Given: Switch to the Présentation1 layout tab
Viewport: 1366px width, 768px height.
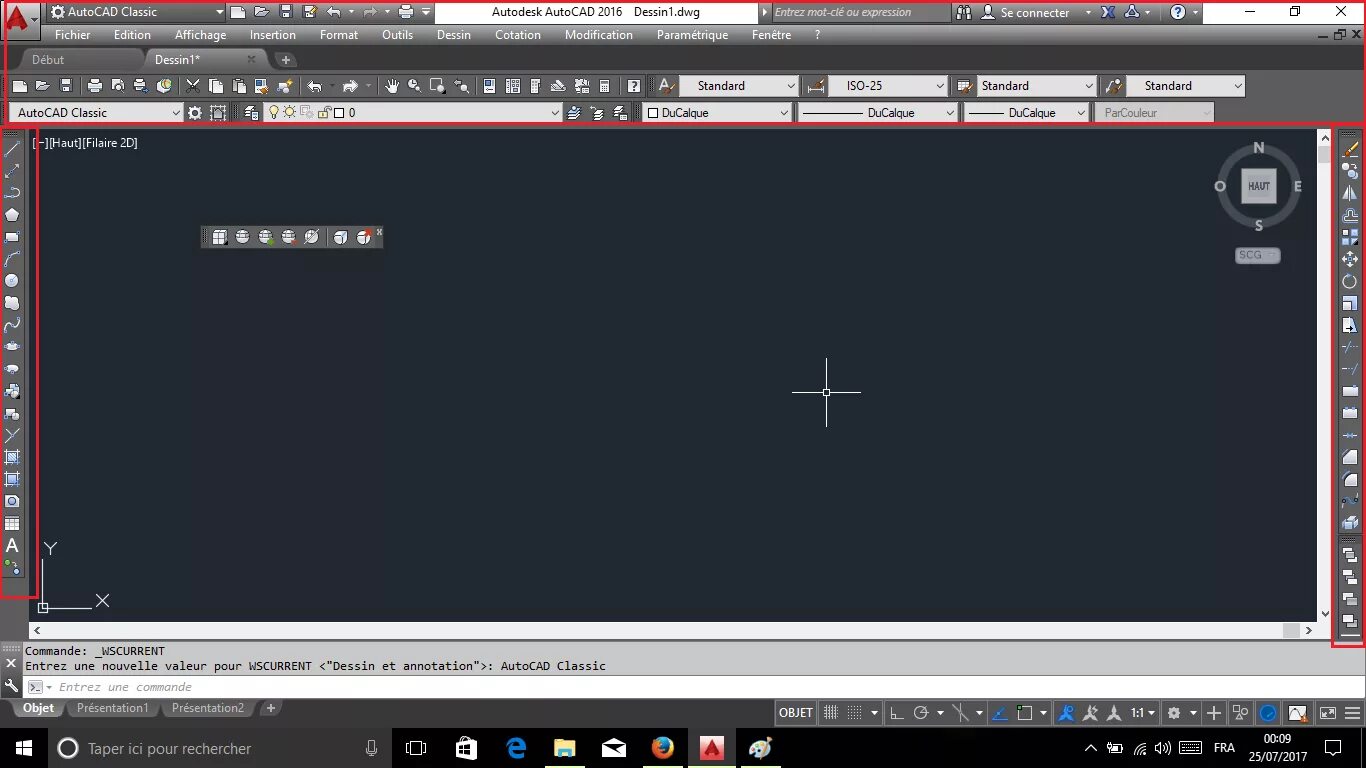Looking at the screenshot, I should pyautogui.click(x=112, y=708).
